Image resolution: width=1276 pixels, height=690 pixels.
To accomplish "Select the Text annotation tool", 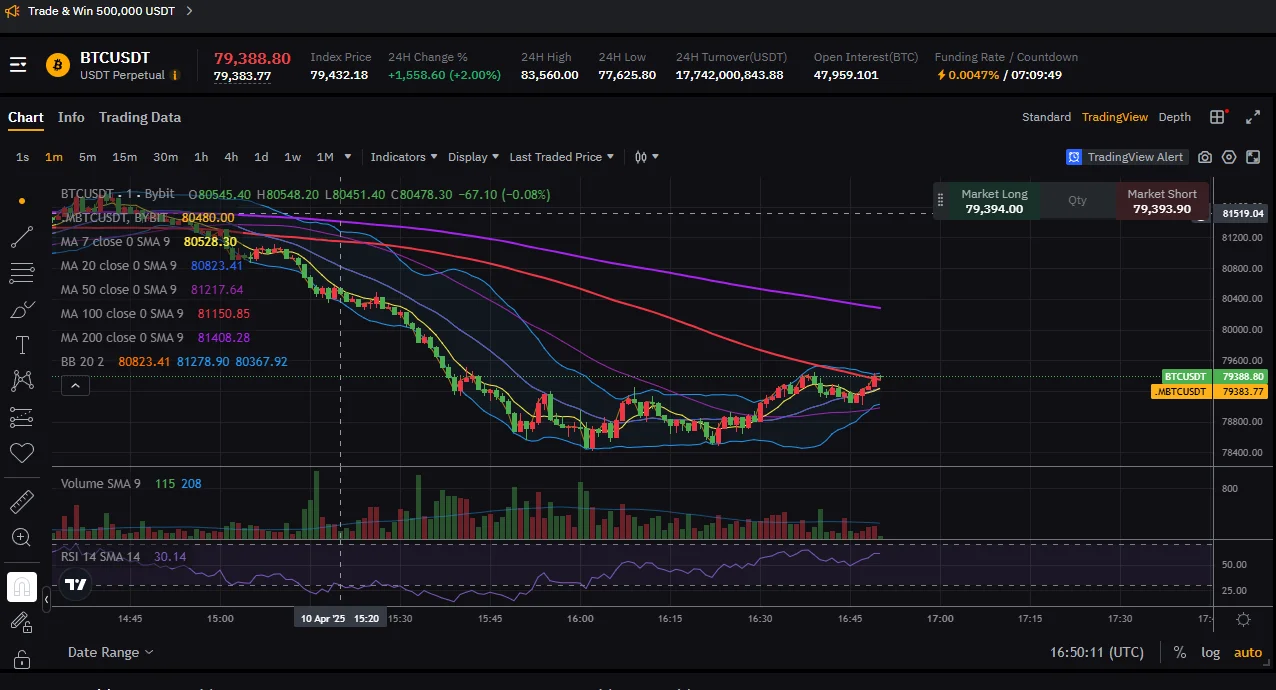I will [x=22, y=345].
